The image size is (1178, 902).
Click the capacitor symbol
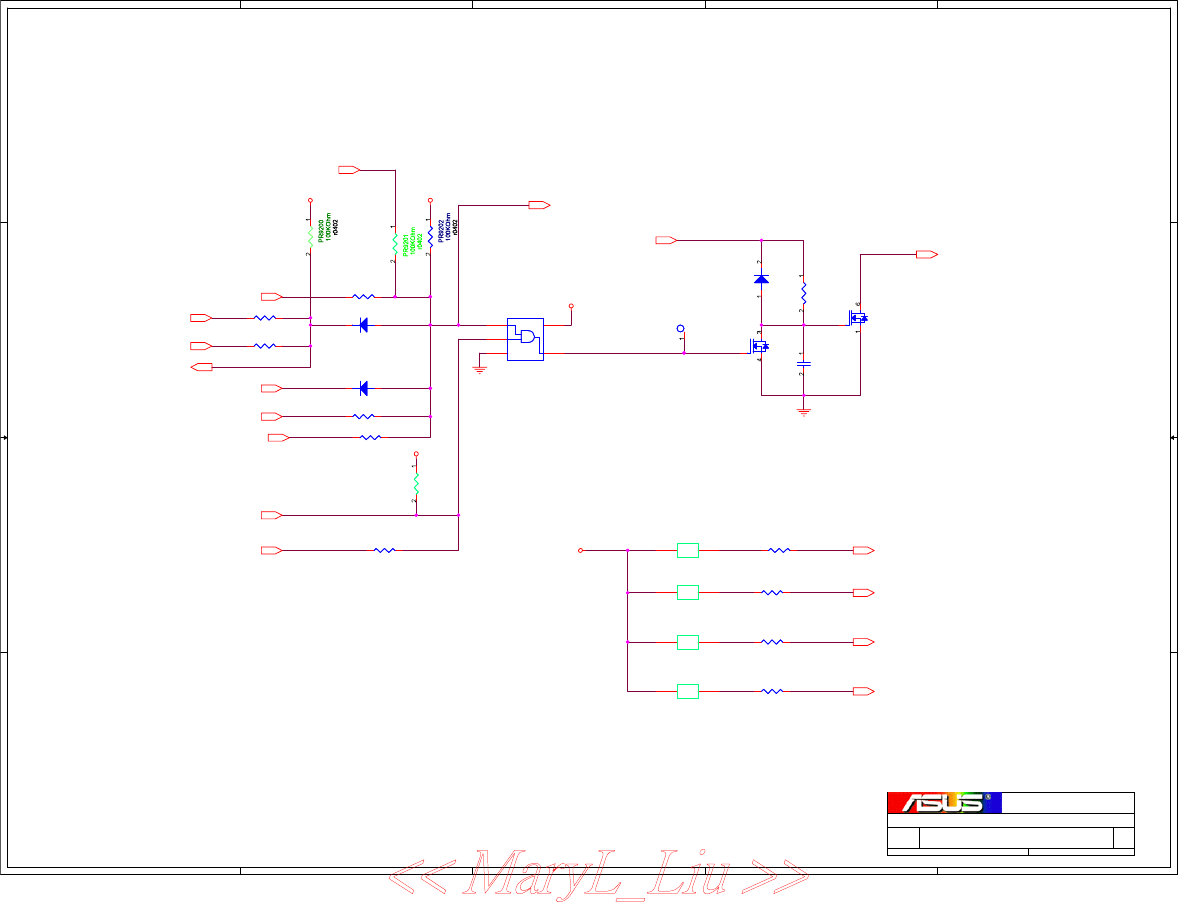coord(804,364)
